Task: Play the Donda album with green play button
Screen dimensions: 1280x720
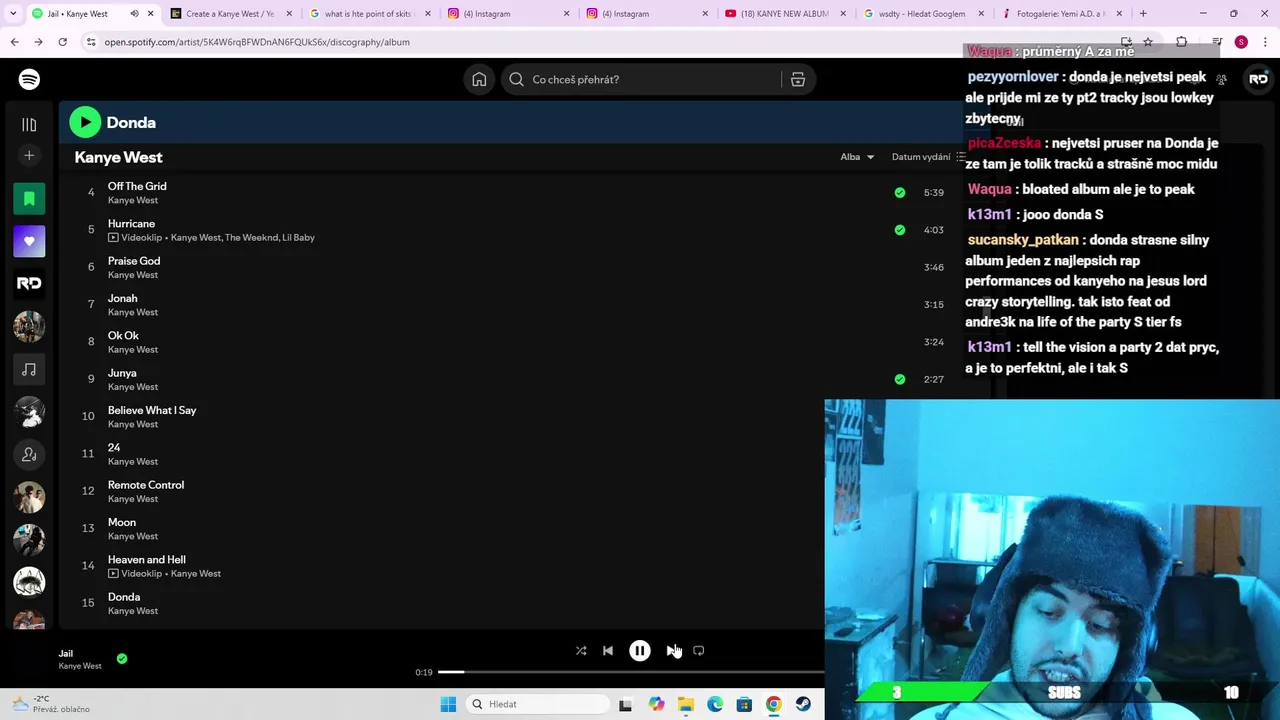Action: tap(85, 122)
